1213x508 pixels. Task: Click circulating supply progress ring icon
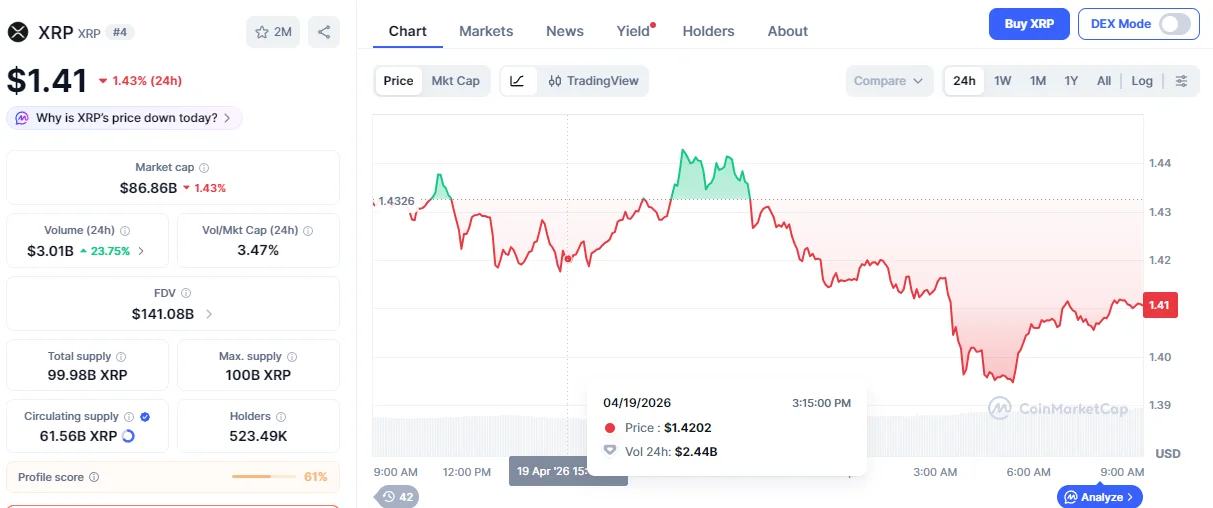coord(129,436)
